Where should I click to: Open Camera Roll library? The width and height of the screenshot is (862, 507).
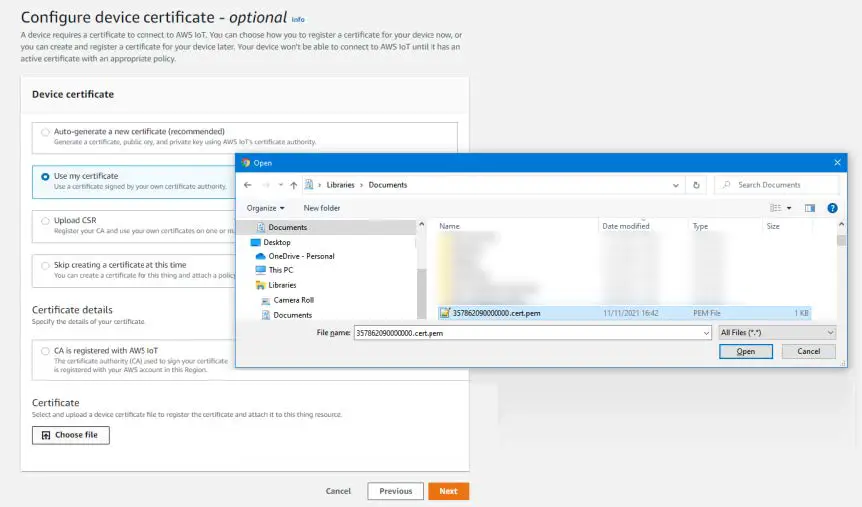pyautogui.click(x=294, y=300)
